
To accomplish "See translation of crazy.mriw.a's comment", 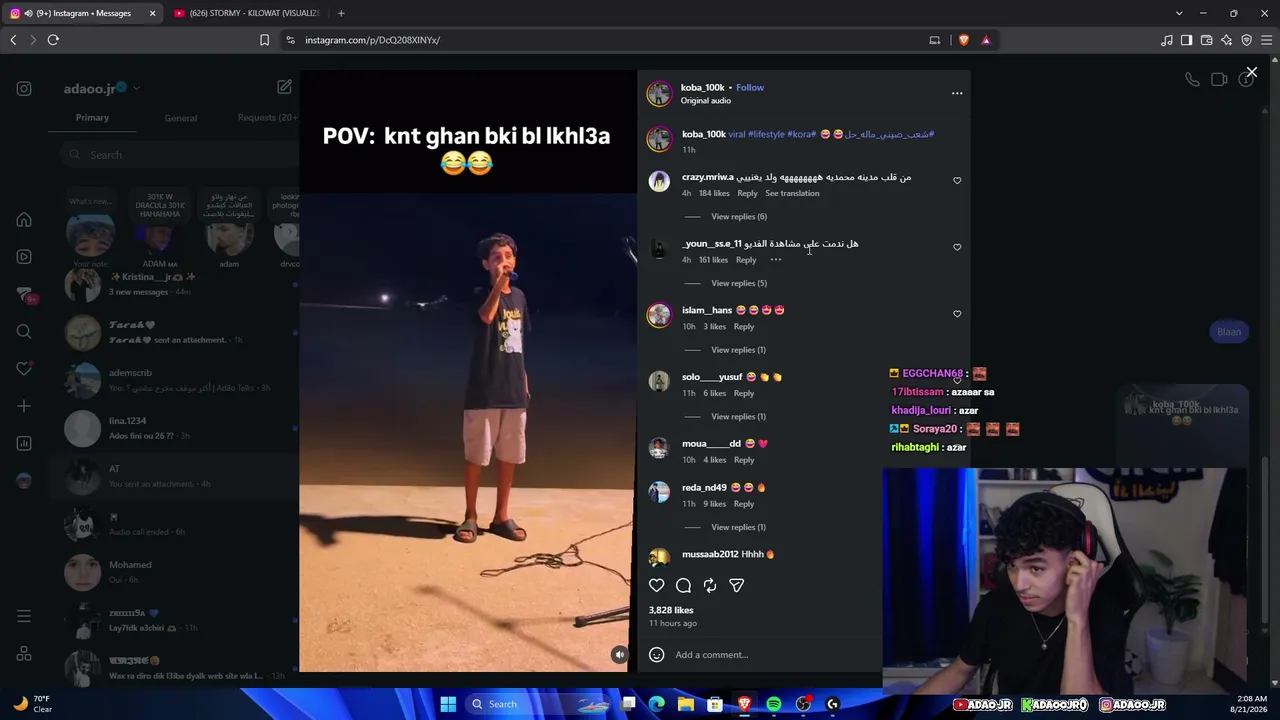I will pyautogui.click(x=792, y=193).
